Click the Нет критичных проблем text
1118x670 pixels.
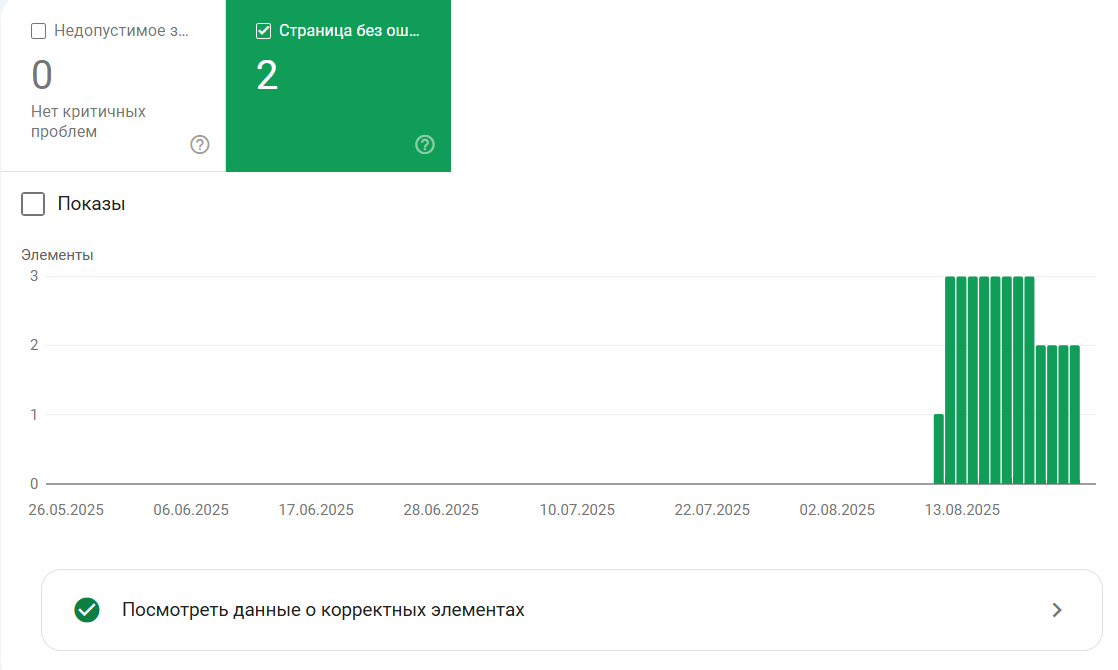[88, 122]
